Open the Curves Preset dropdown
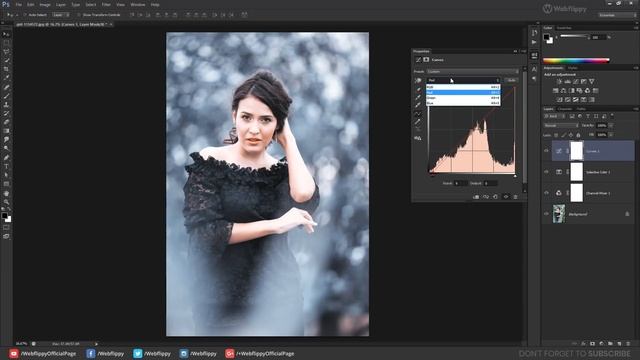Image resolution: width=640 pixels, height=360 pixels. coord(472,71)
